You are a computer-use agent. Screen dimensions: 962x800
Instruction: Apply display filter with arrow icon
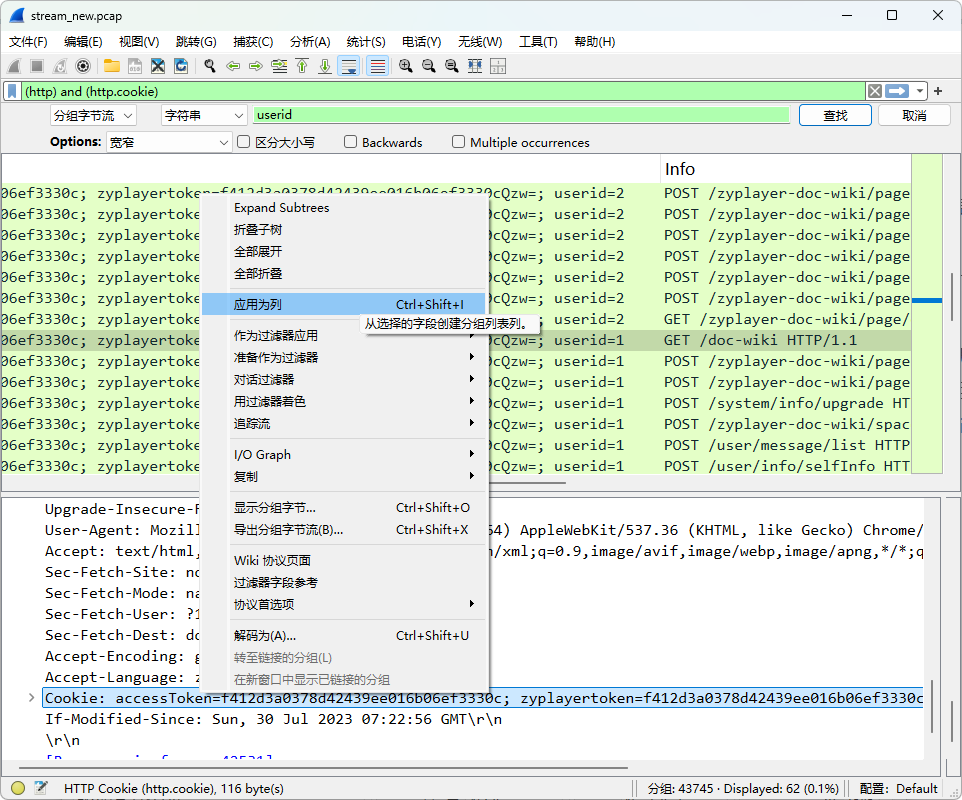[x=898, y=91]
